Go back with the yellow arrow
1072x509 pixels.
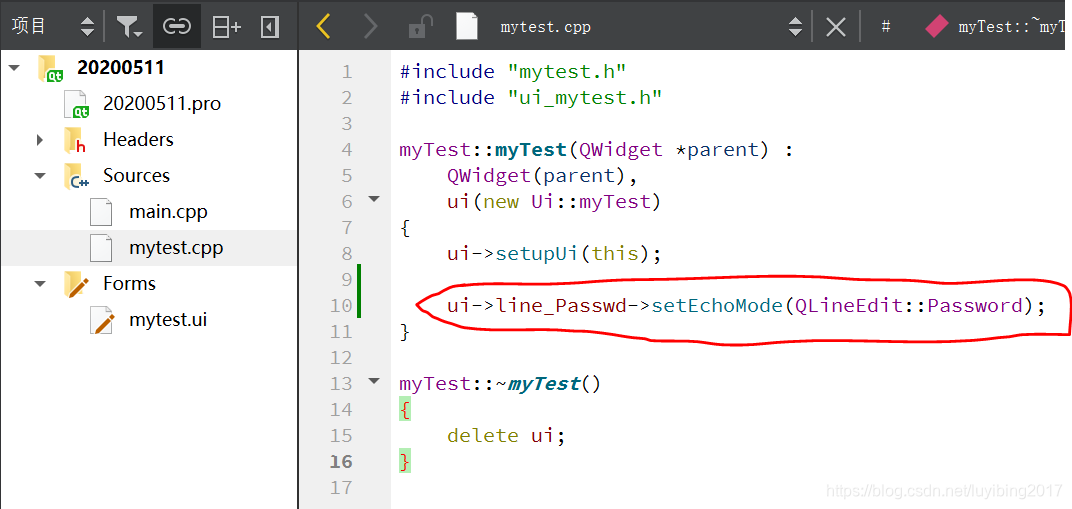(x=324, y=27)
